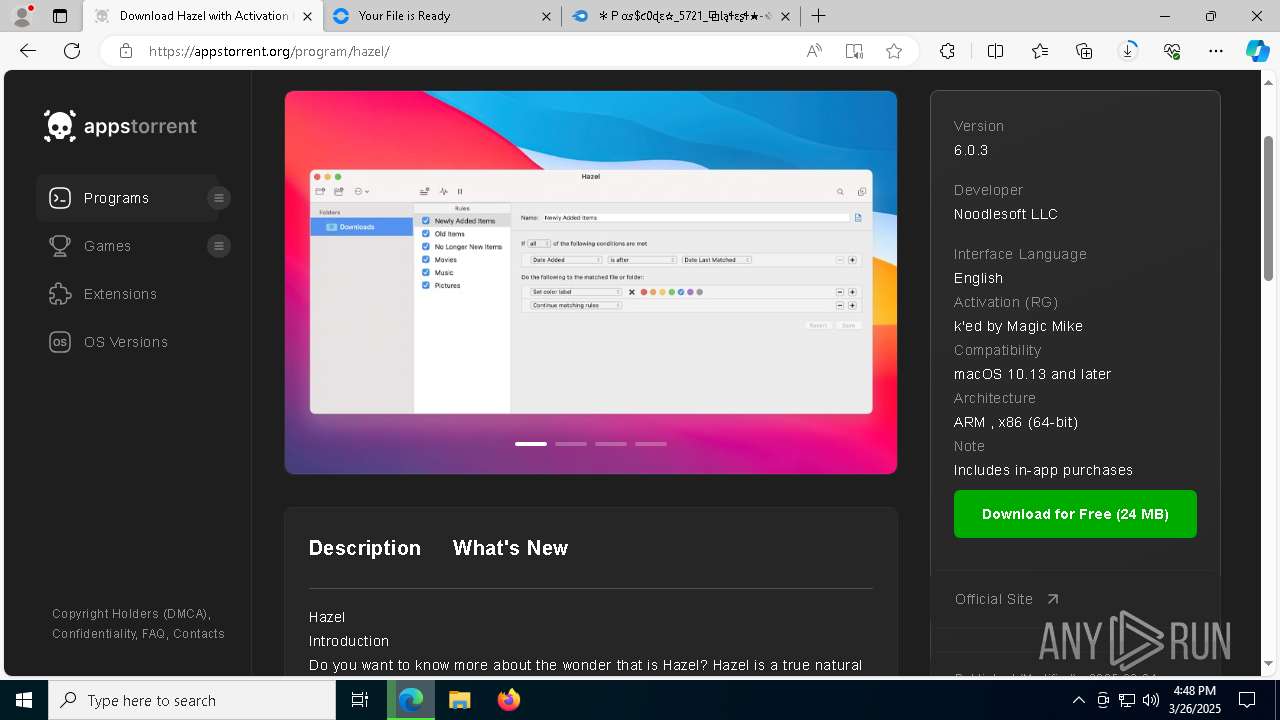
Task: Open Downloads toolbar icon
Action: point(1128,51)
